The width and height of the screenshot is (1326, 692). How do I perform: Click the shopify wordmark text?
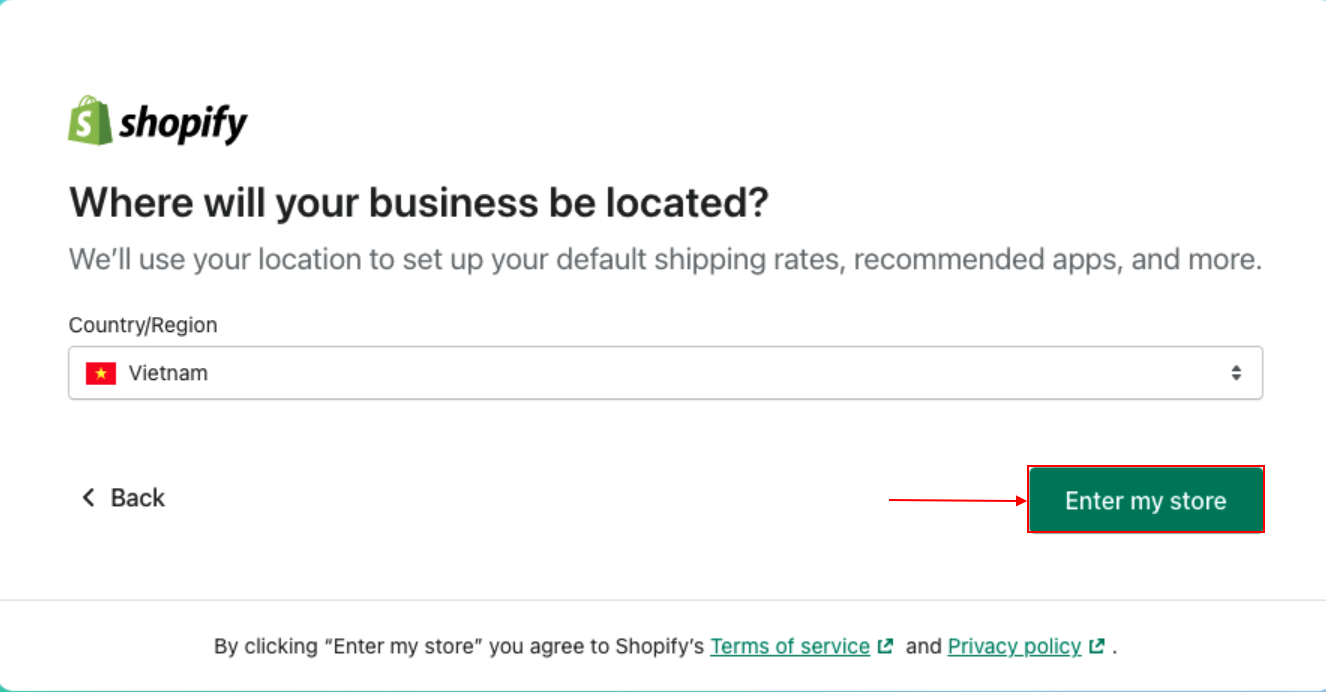click(x=183, y=124)
